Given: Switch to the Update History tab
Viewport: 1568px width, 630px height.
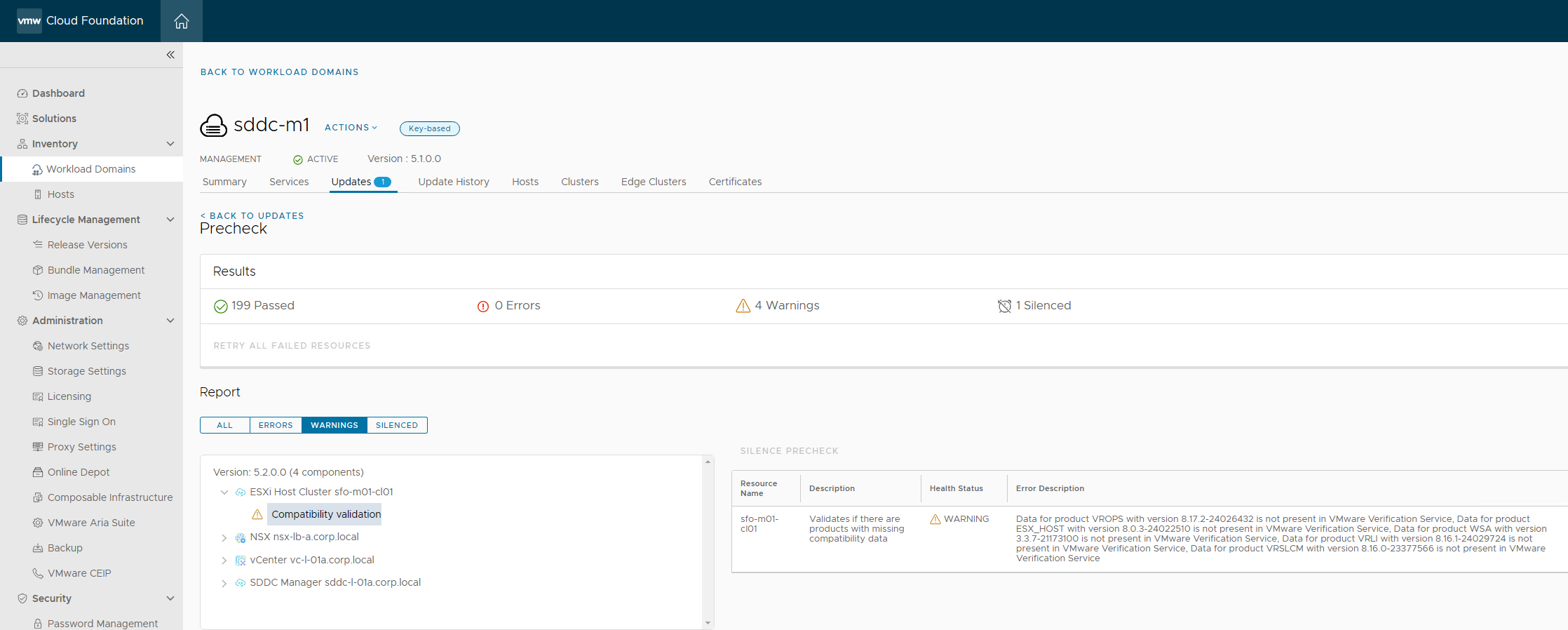Looking at the screenshot, I should click(454, 182).
